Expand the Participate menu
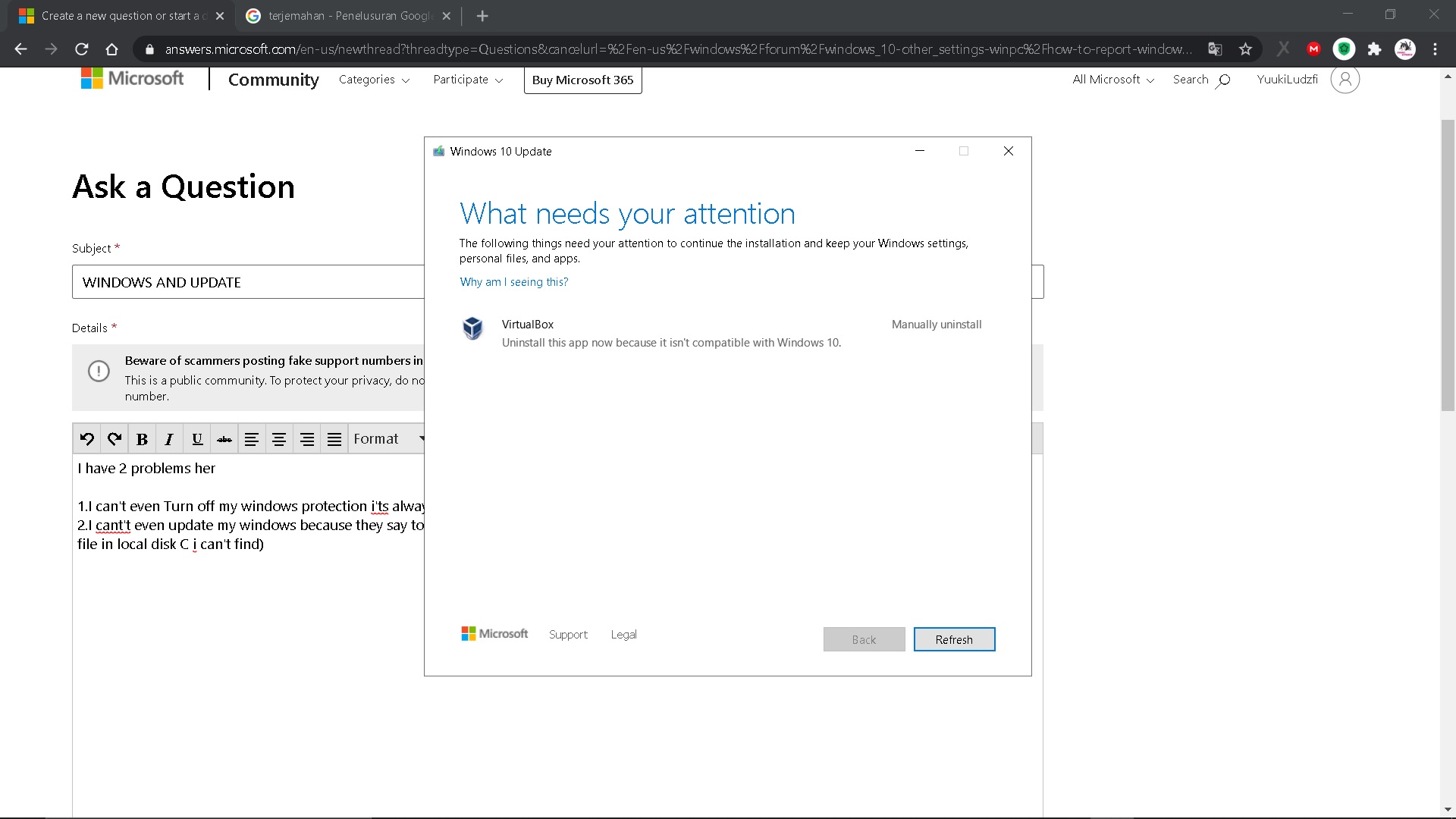Screen dimensions: 1456x819 468,80
